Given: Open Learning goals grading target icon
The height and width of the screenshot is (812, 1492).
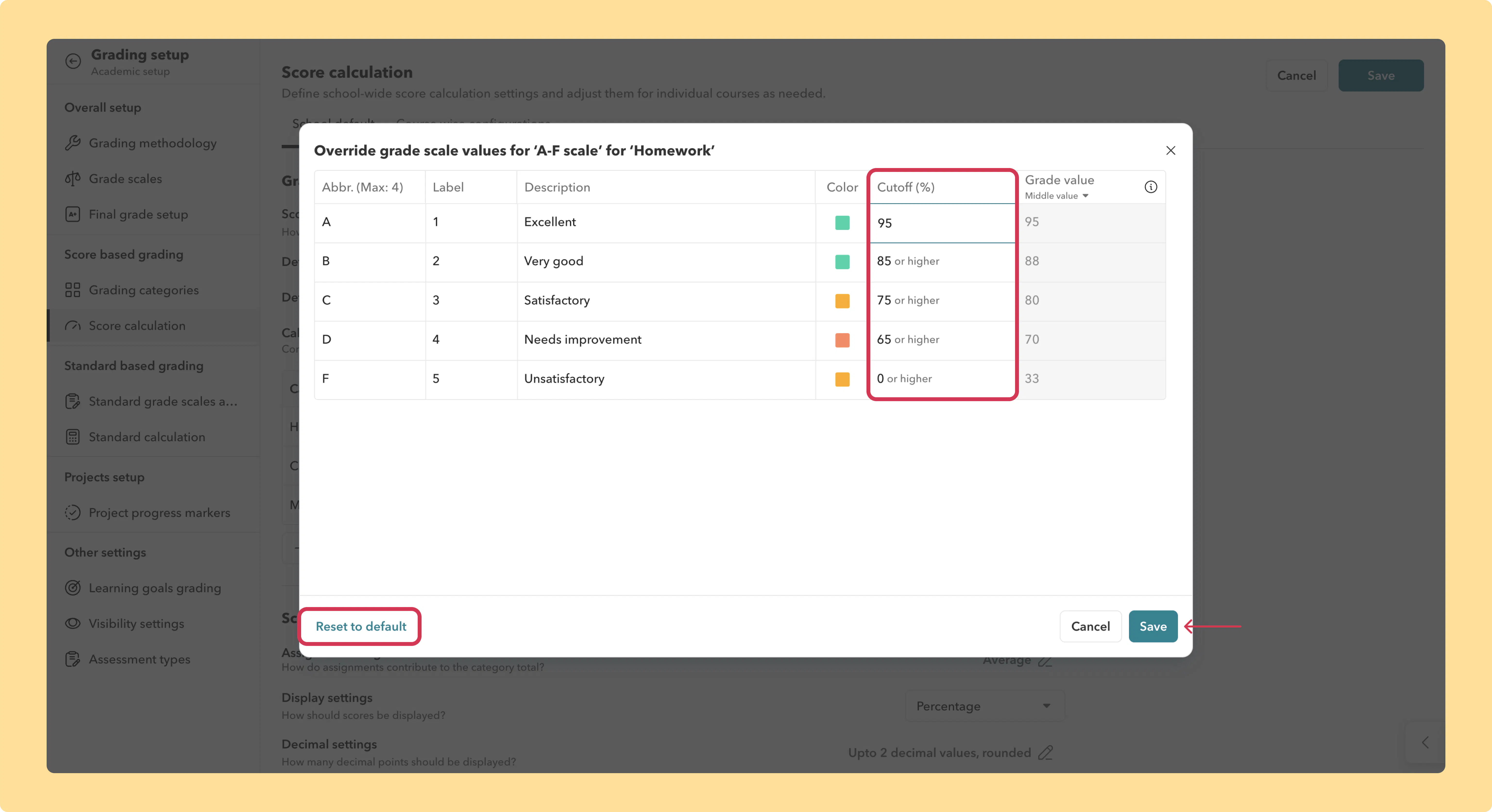Looking at the screenshot, I should pos(73,588).
